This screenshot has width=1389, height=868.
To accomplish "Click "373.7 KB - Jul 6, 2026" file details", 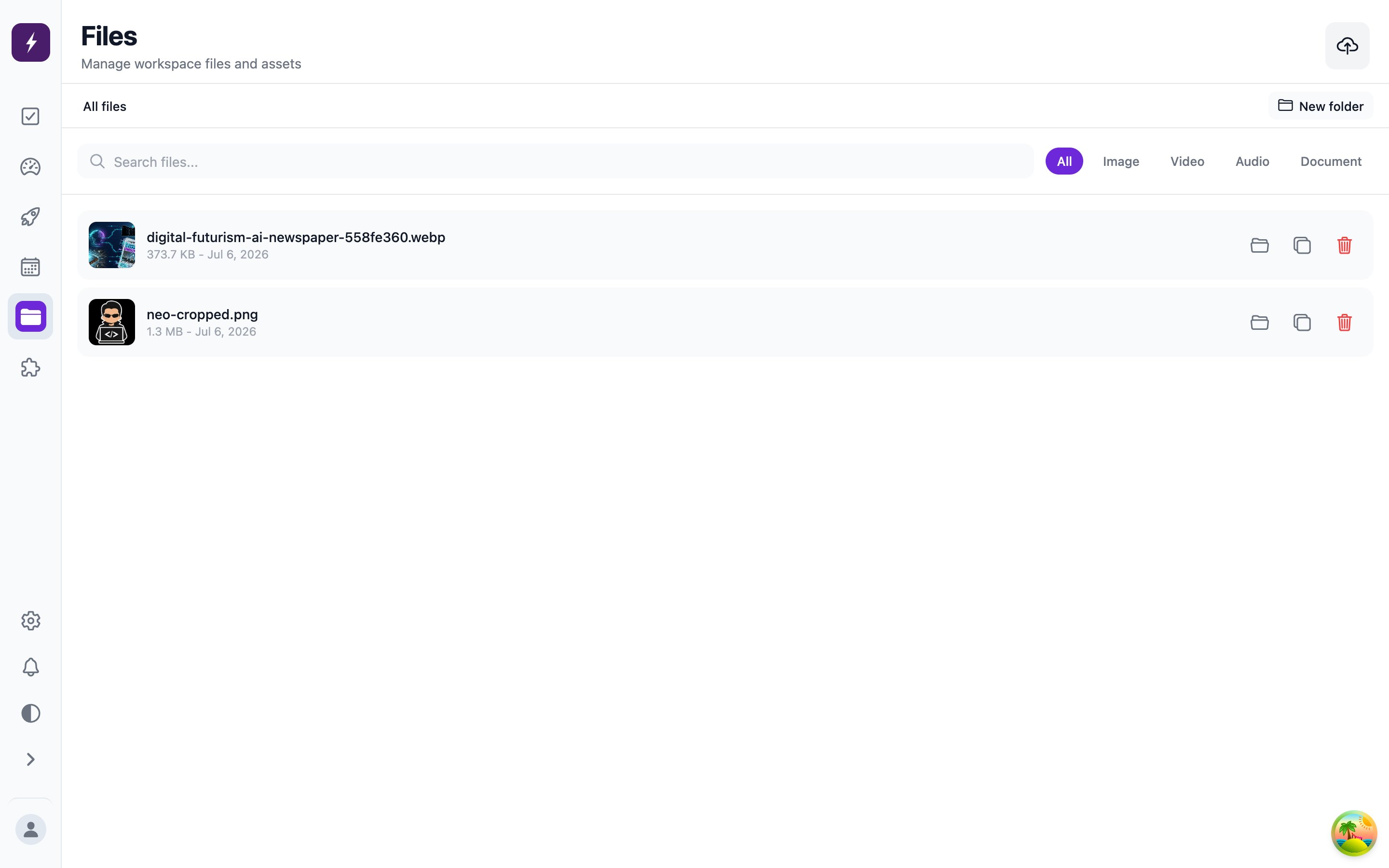I will [x=207, y=254].
